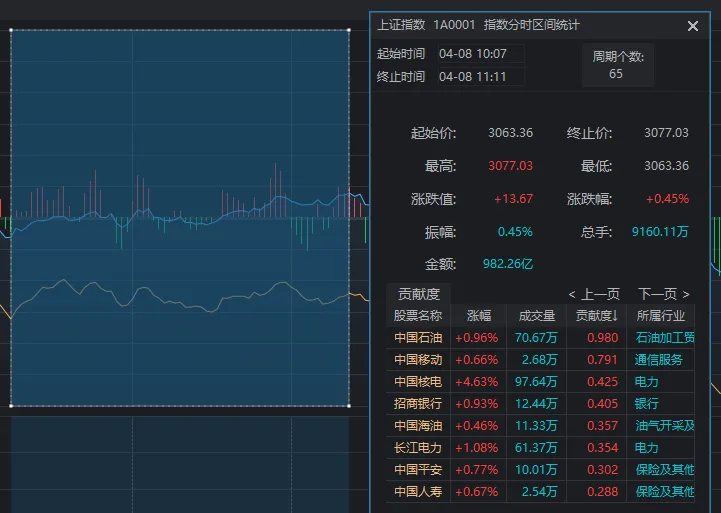Select the 中国核电 stock name
721x513 pixels.
[417, 382]
